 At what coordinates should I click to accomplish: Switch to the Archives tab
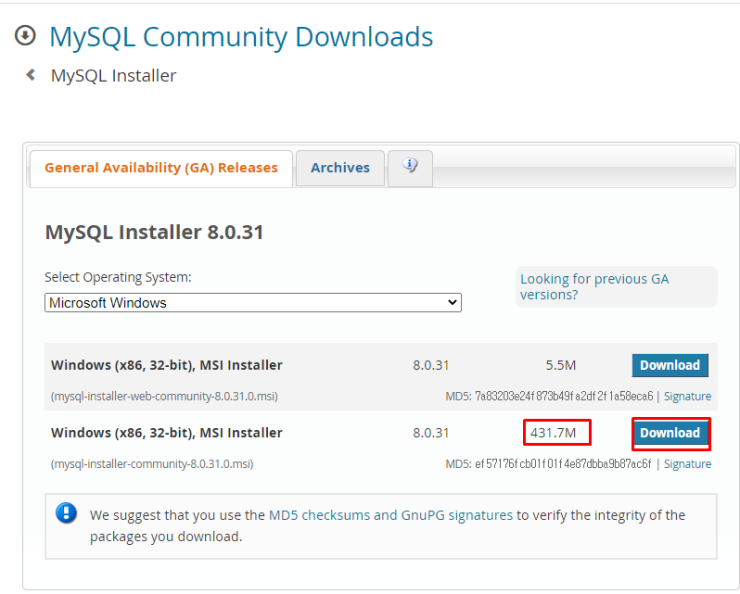coord(340,168)
